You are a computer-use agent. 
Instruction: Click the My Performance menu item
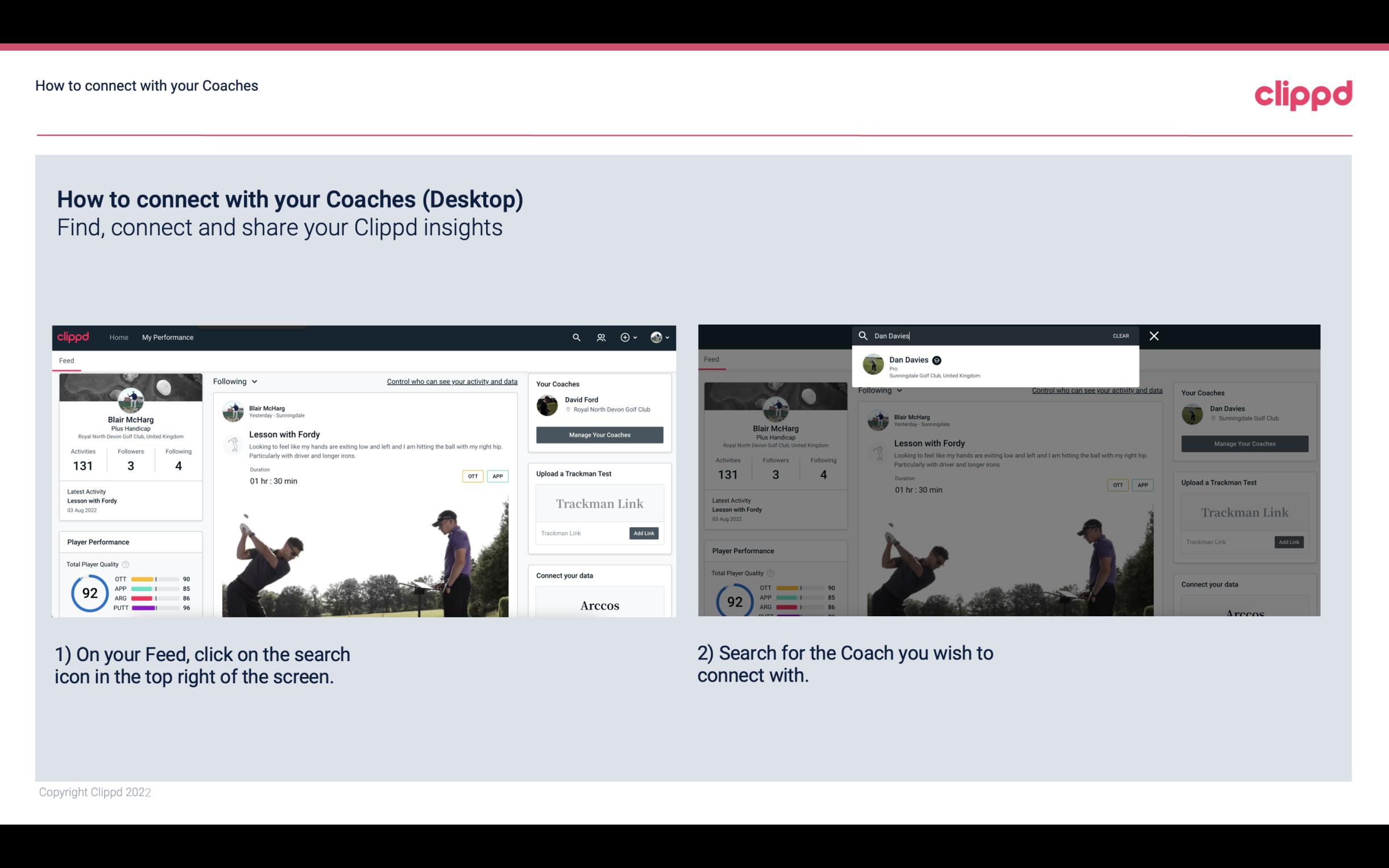(168, 337)
